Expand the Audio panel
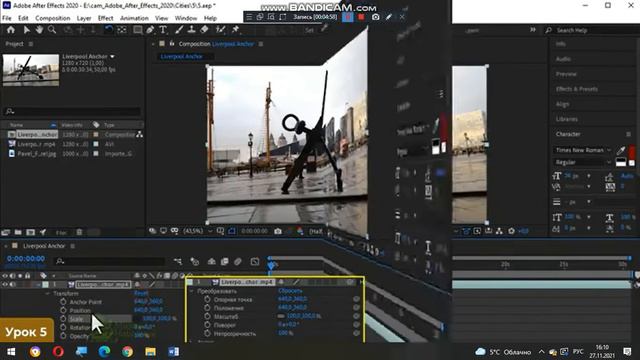The height and width of the screenshot is (360, 640). [x=563, y=59]
